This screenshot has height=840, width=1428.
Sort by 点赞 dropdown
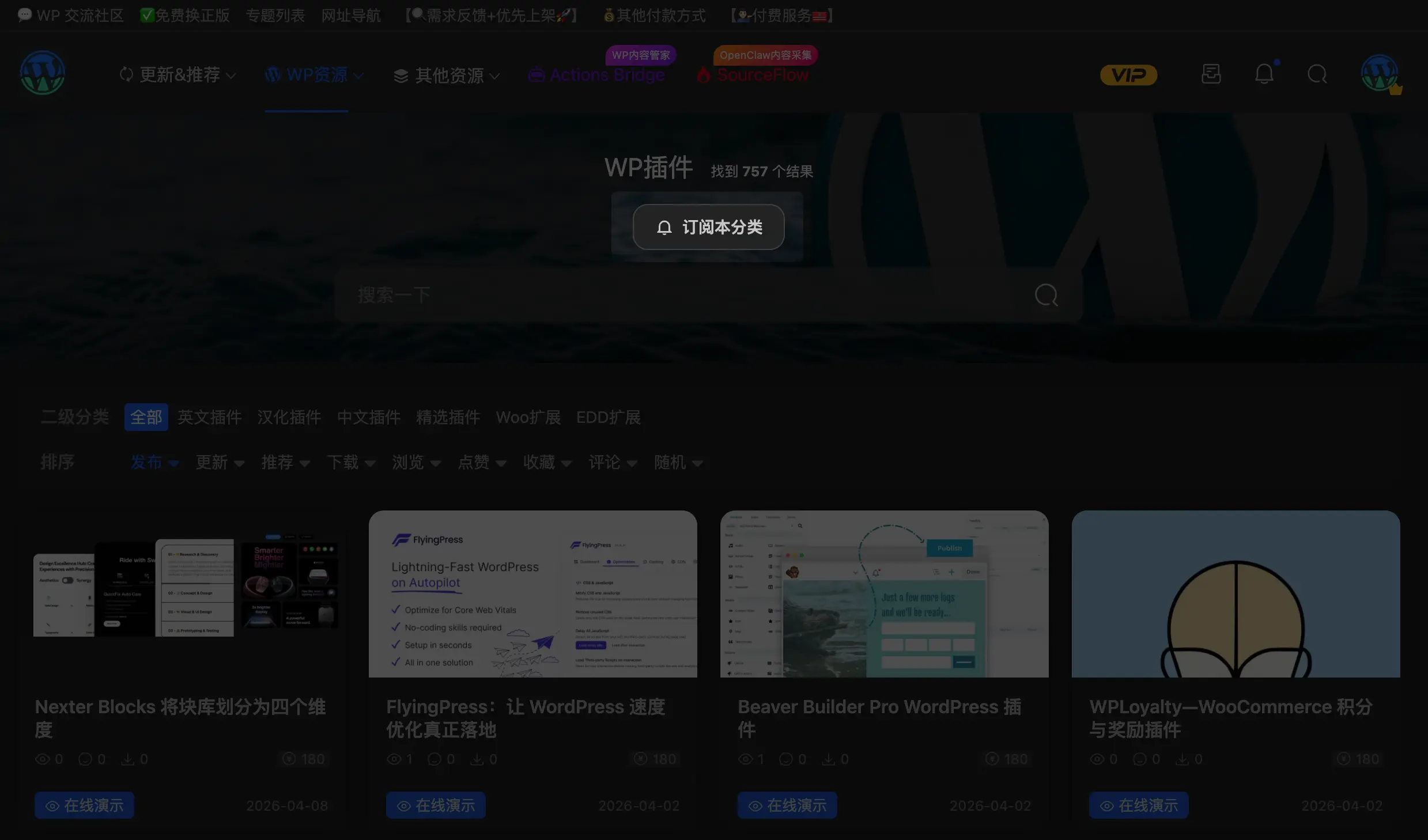point(482,462)
